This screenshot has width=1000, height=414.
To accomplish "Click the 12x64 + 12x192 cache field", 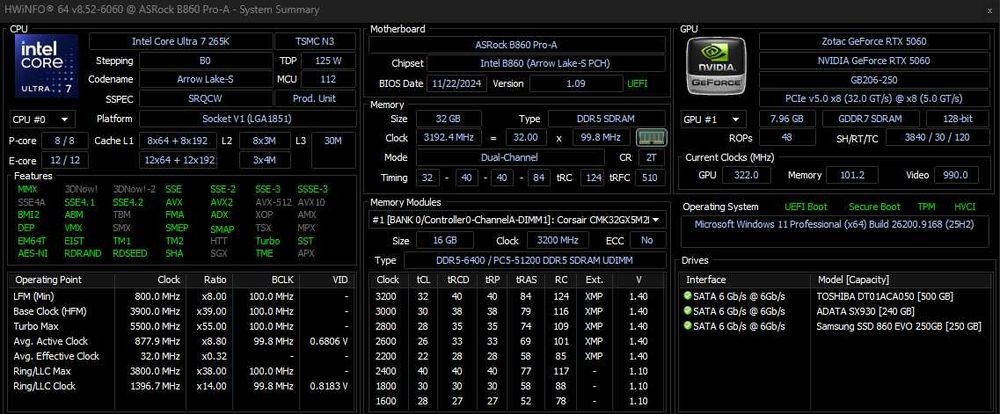I will click(x=180, y=160).
